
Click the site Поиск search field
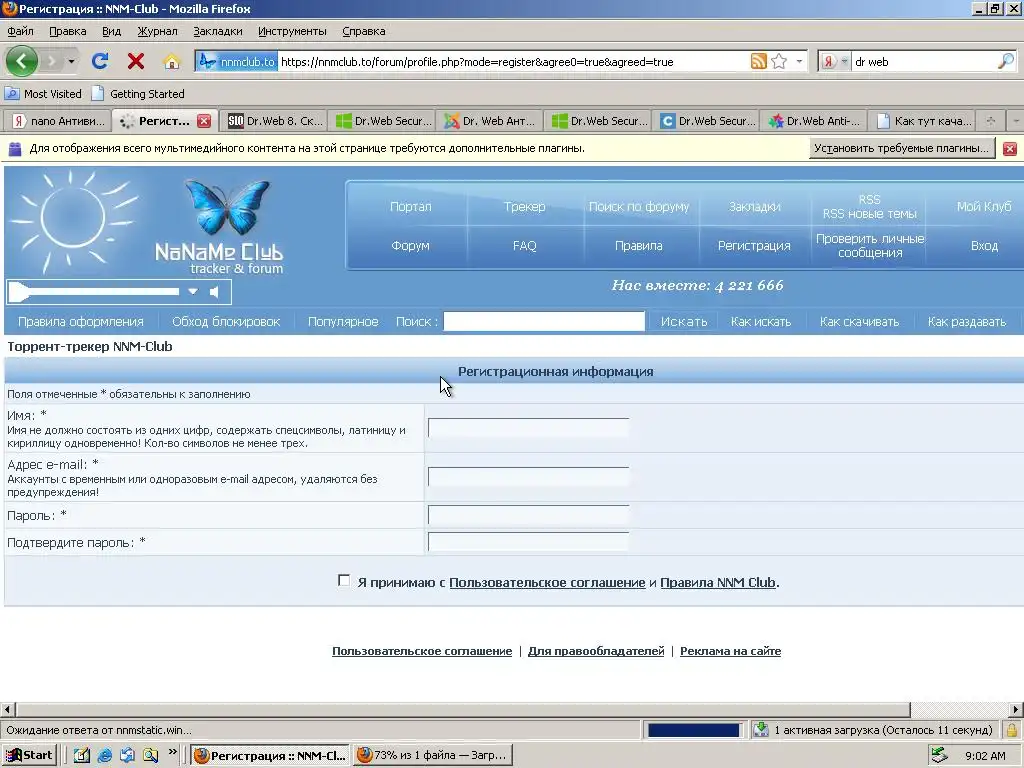click(x=543, y=321)
